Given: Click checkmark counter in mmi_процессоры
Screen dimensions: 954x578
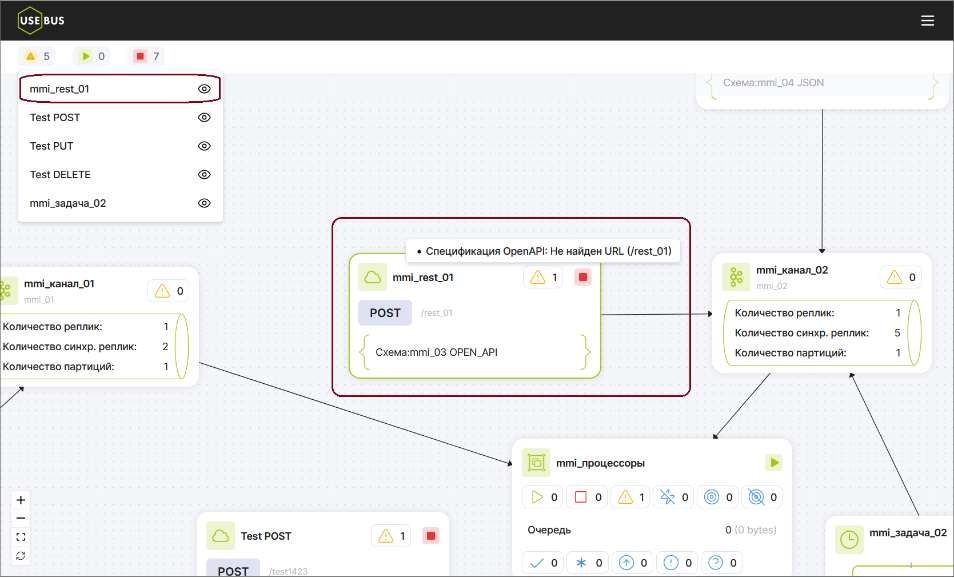Looking at the screenshot, I should coord(543,563).
